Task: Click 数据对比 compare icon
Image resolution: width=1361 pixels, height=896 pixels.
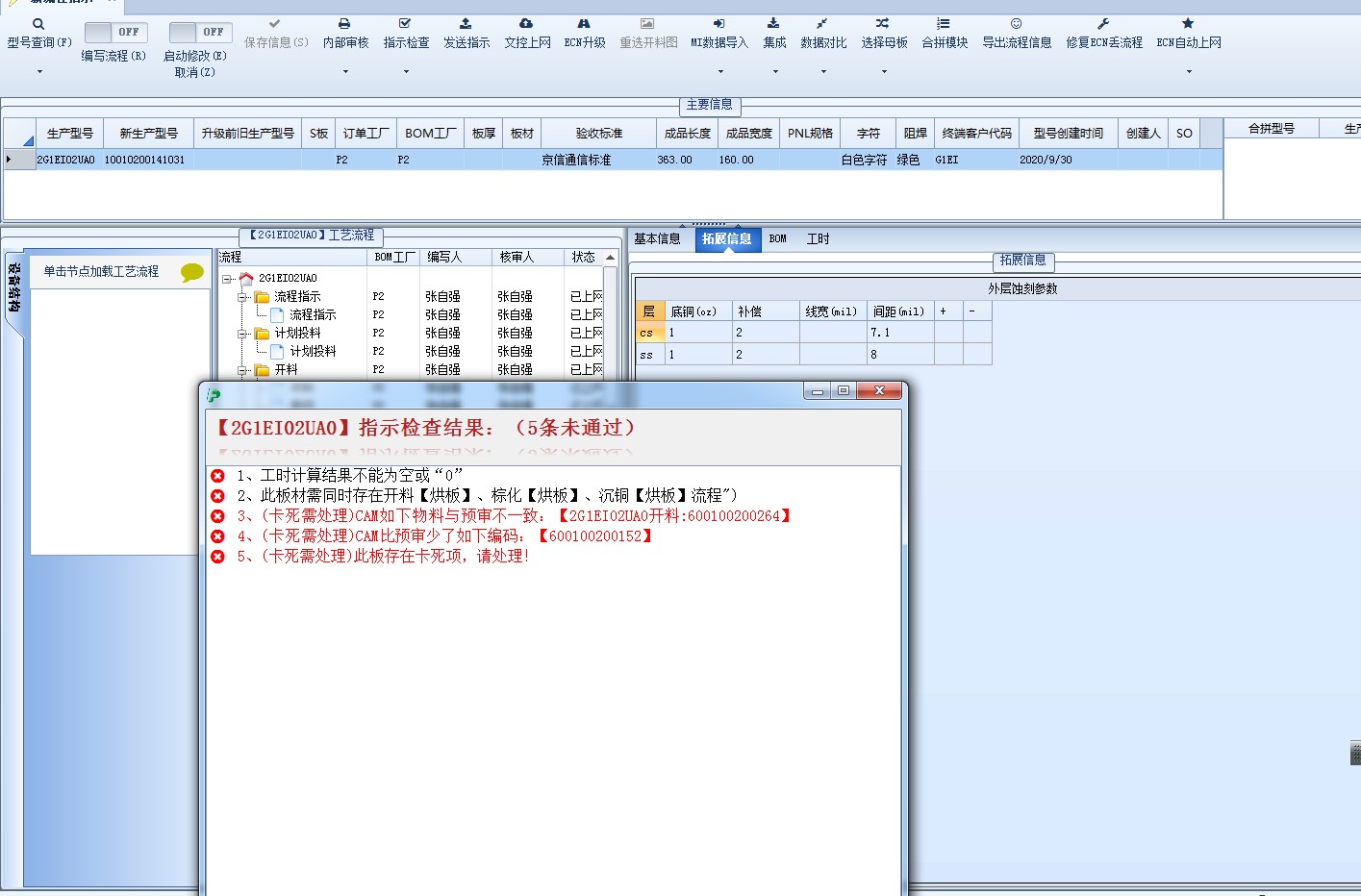Action: click(x=822, y=24)
